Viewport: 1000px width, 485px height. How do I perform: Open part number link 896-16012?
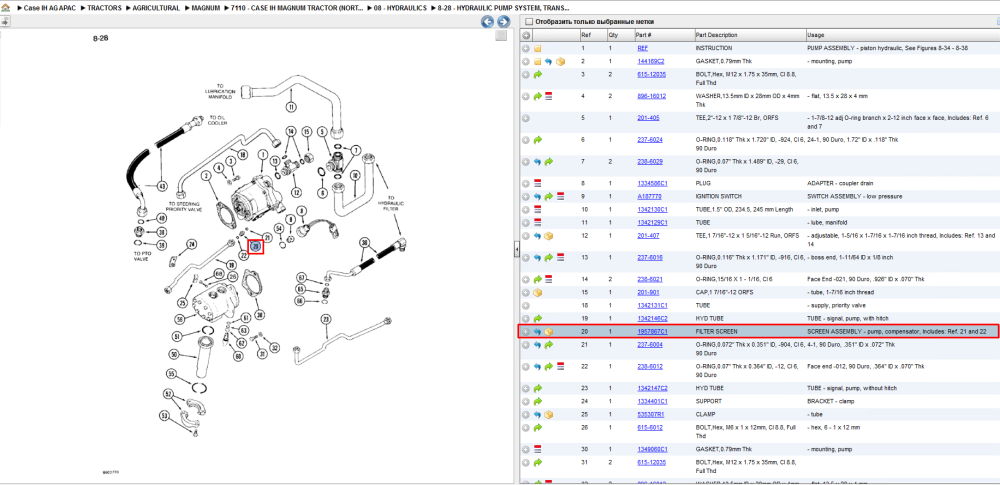pyautogui.click(x=651, y=96)
